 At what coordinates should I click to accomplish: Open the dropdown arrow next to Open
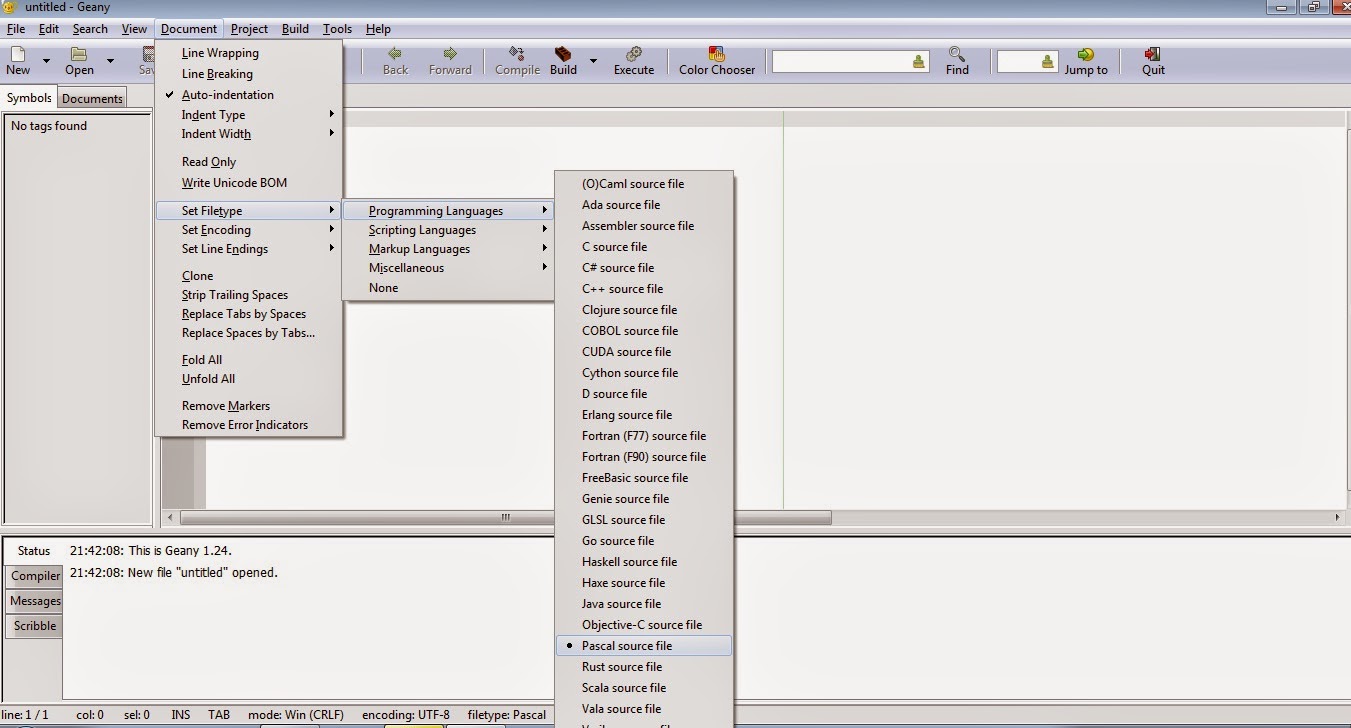click(110, 61)
